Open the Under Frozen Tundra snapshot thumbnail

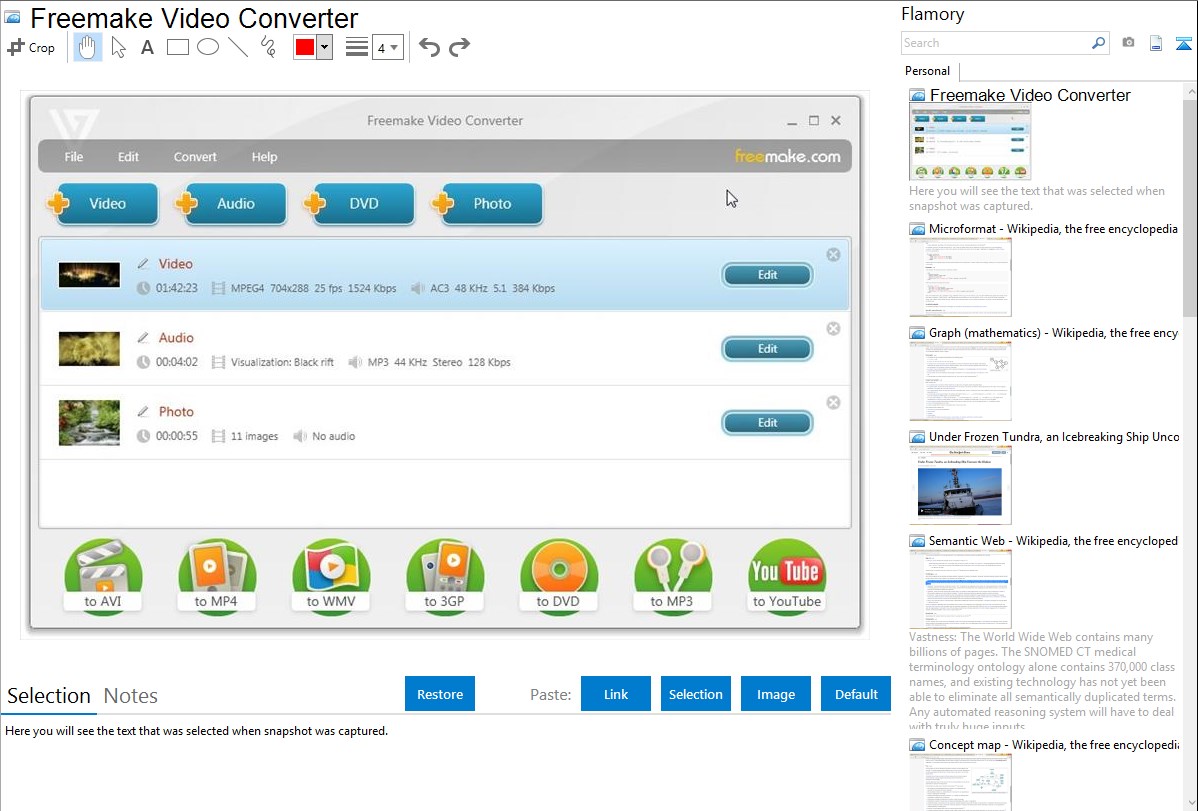pos(960,485)
